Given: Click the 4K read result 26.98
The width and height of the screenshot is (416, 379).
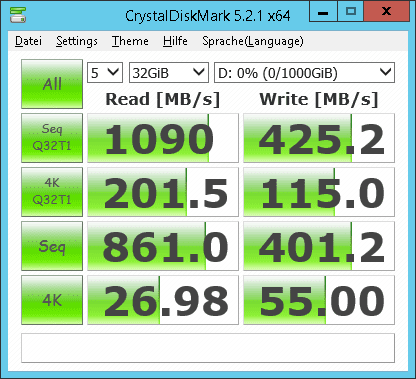Looking at the screenshot, I should (x=163, y=300).
